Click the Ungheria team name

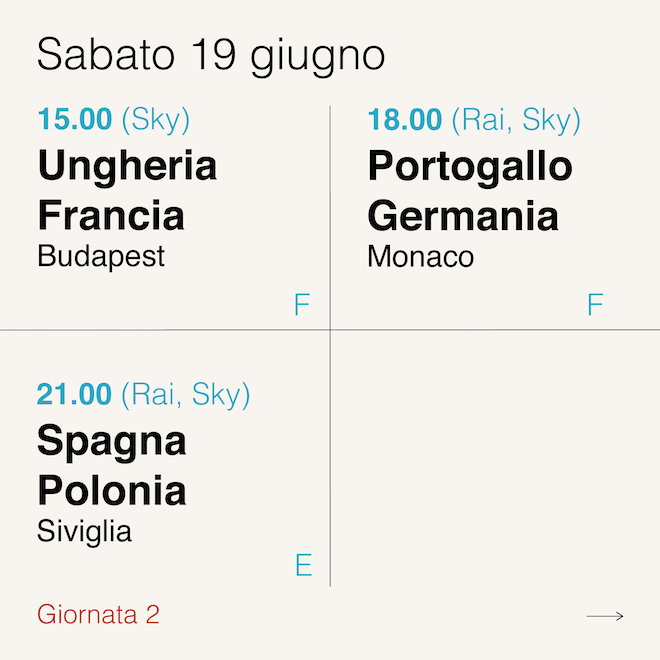pyautogui.click(x=127, y=166)
